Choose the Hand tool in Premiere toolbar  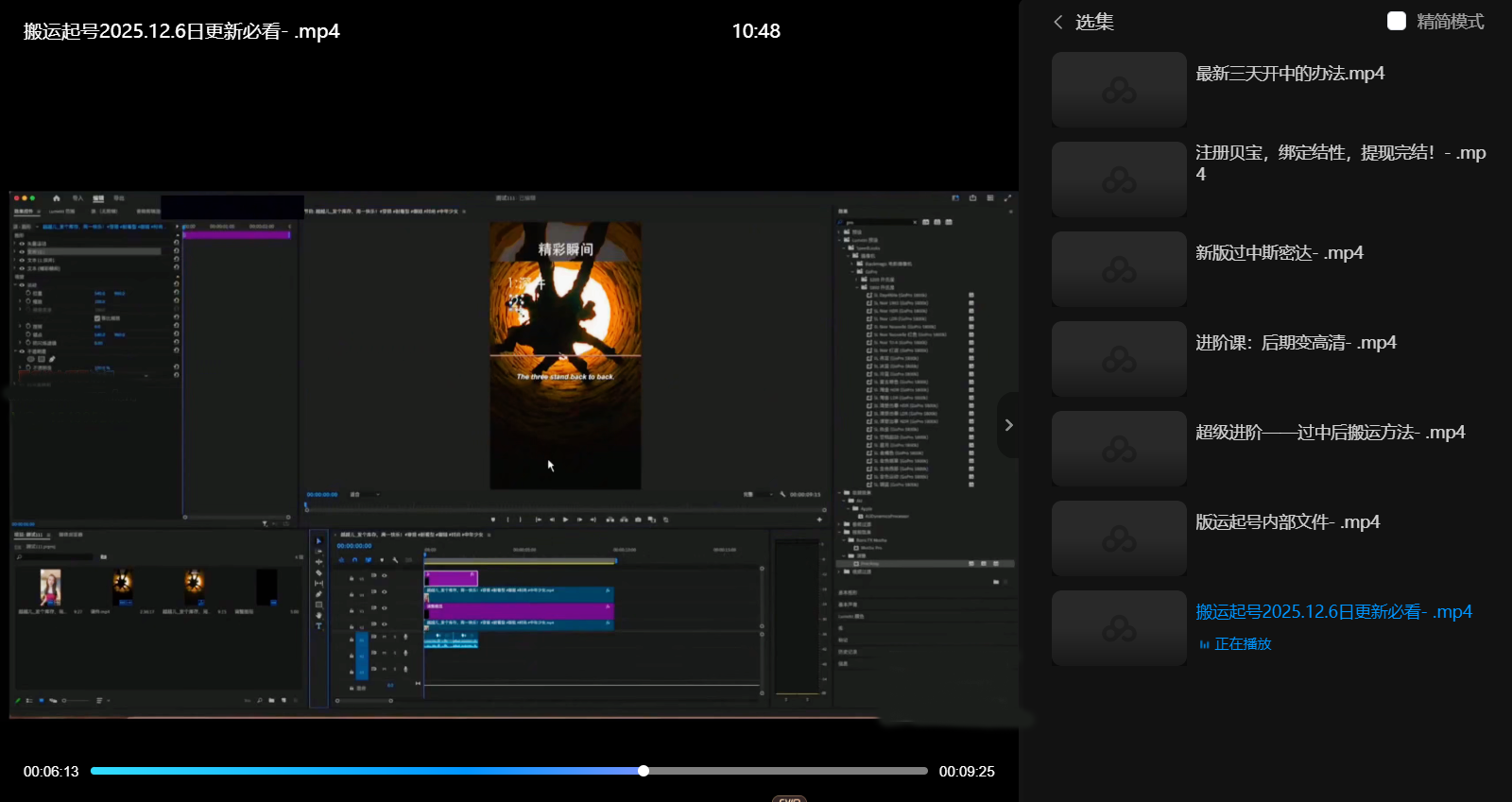(318, 615)
